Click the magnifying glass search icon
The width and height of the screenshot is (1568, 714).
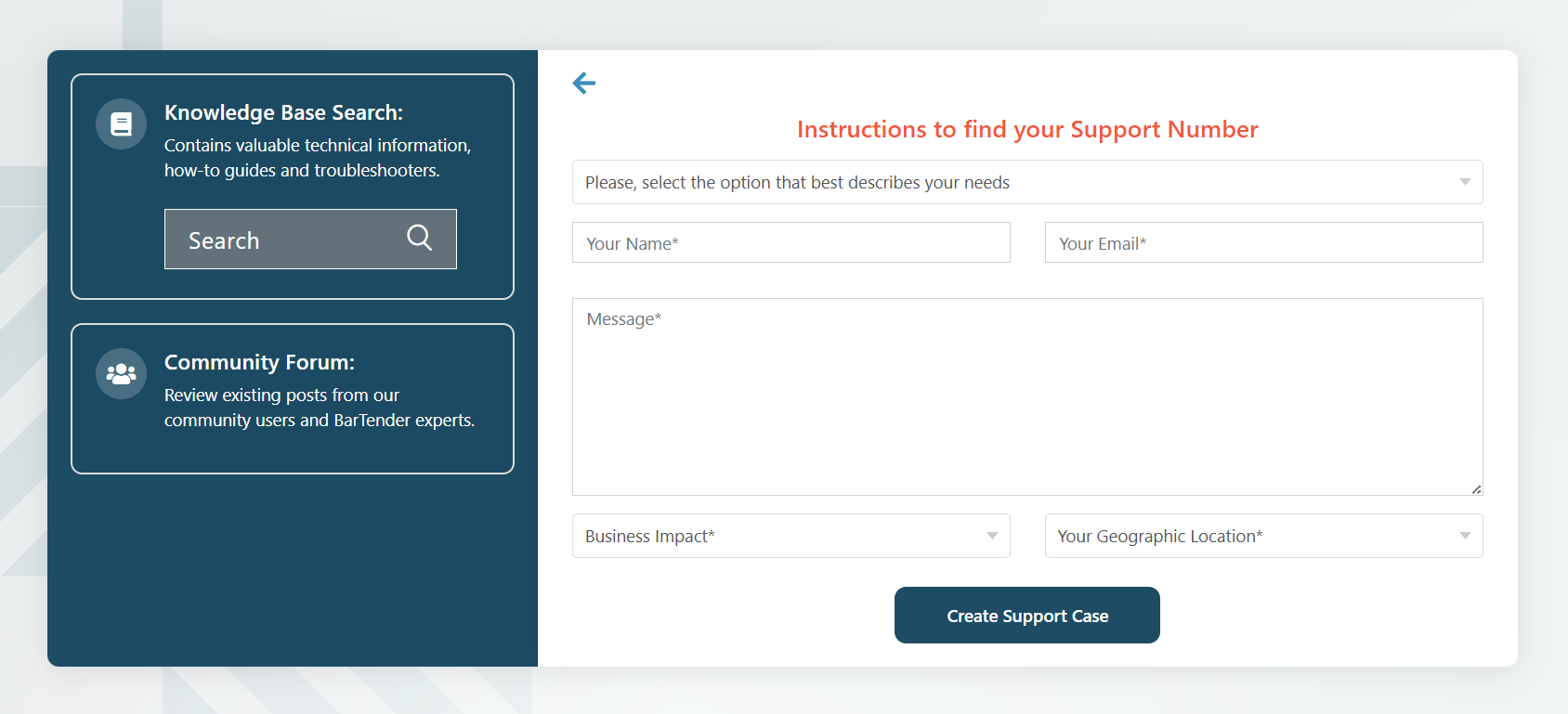click(x=420, y=238)
